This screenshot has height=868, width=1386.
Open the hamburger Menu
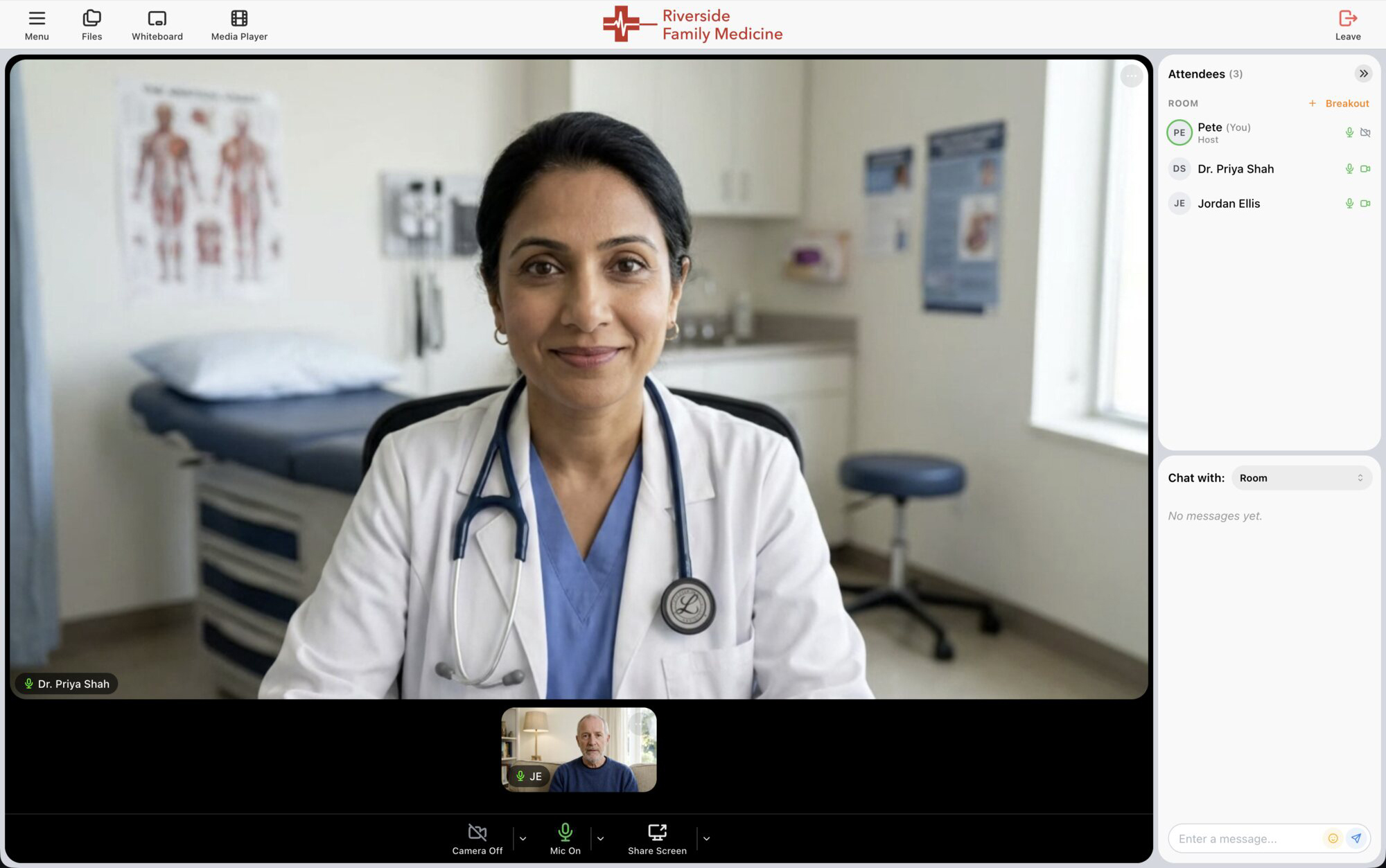tap(37, 25)
